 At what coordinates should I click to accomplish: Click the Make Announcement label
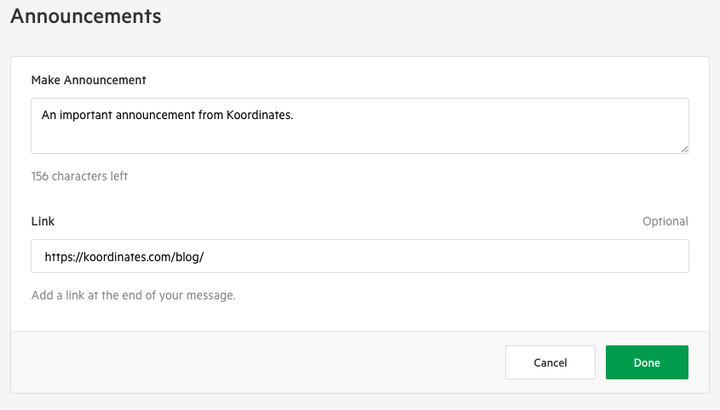click(89, 80)
